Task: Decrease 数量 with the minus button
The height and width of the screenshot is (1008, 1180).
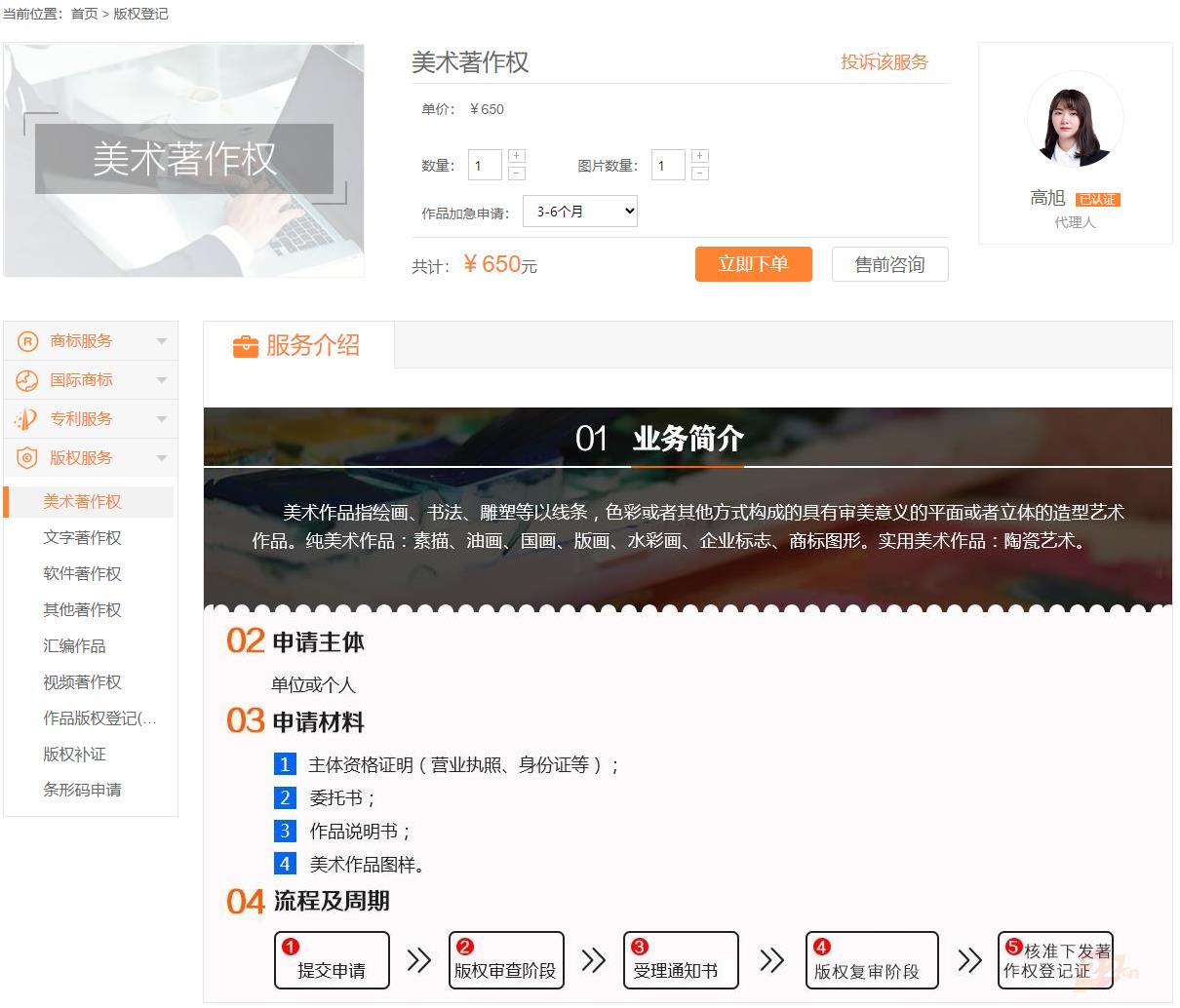Action: (517, 174)
